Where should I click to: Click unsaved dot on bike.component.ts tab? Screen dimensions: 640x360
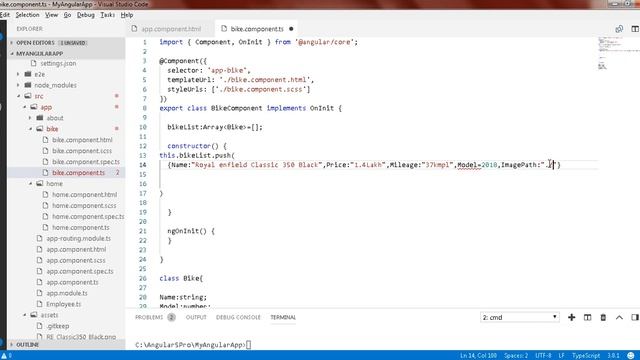291,29
